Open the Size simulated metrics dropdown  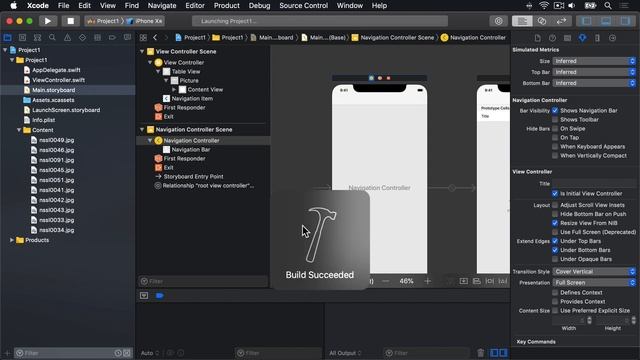coord(594,61)
